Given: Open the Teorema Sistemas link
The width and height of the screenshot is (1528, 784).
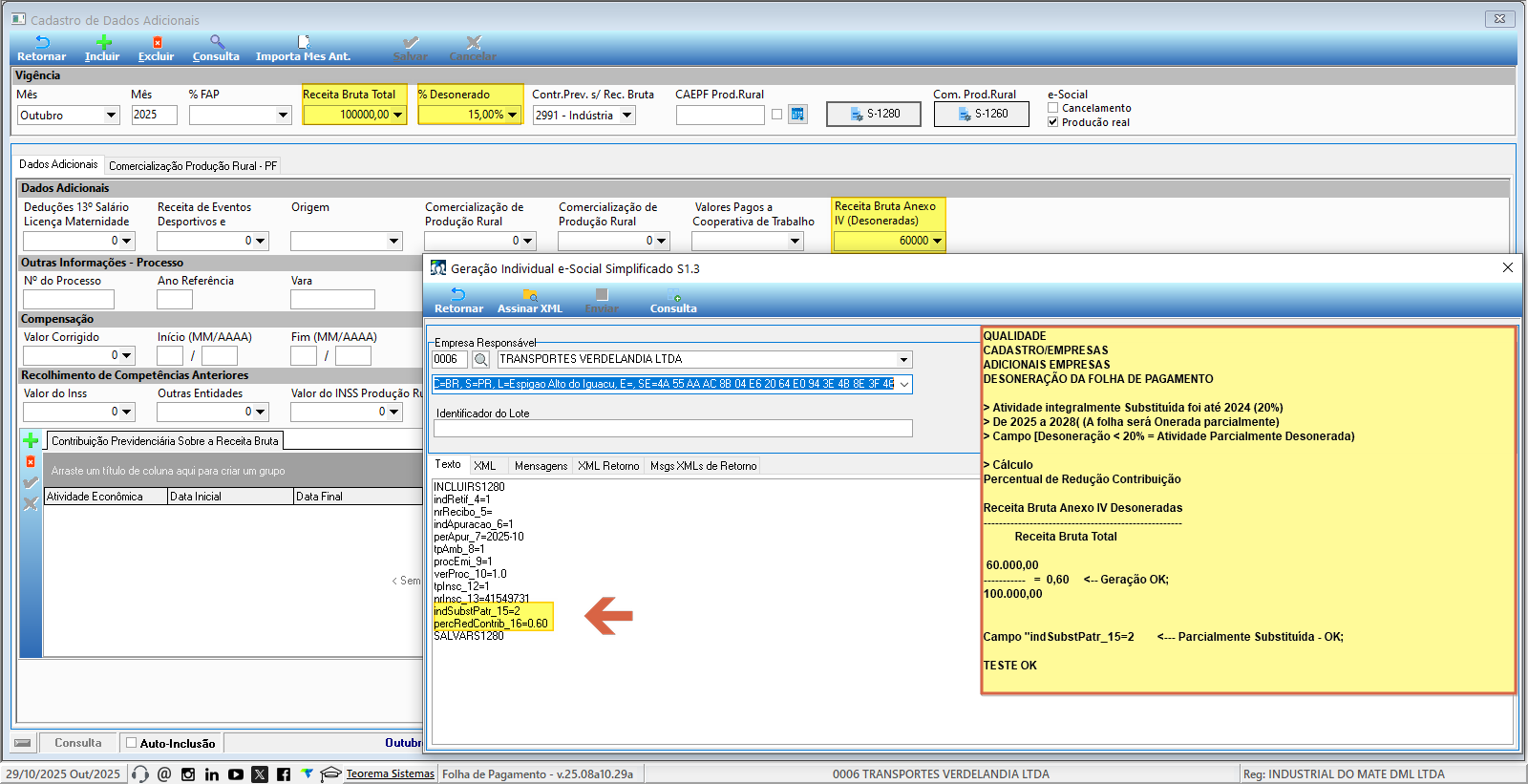Looking at the screenshot, I should pyautogui.click(x=390, y=773).
